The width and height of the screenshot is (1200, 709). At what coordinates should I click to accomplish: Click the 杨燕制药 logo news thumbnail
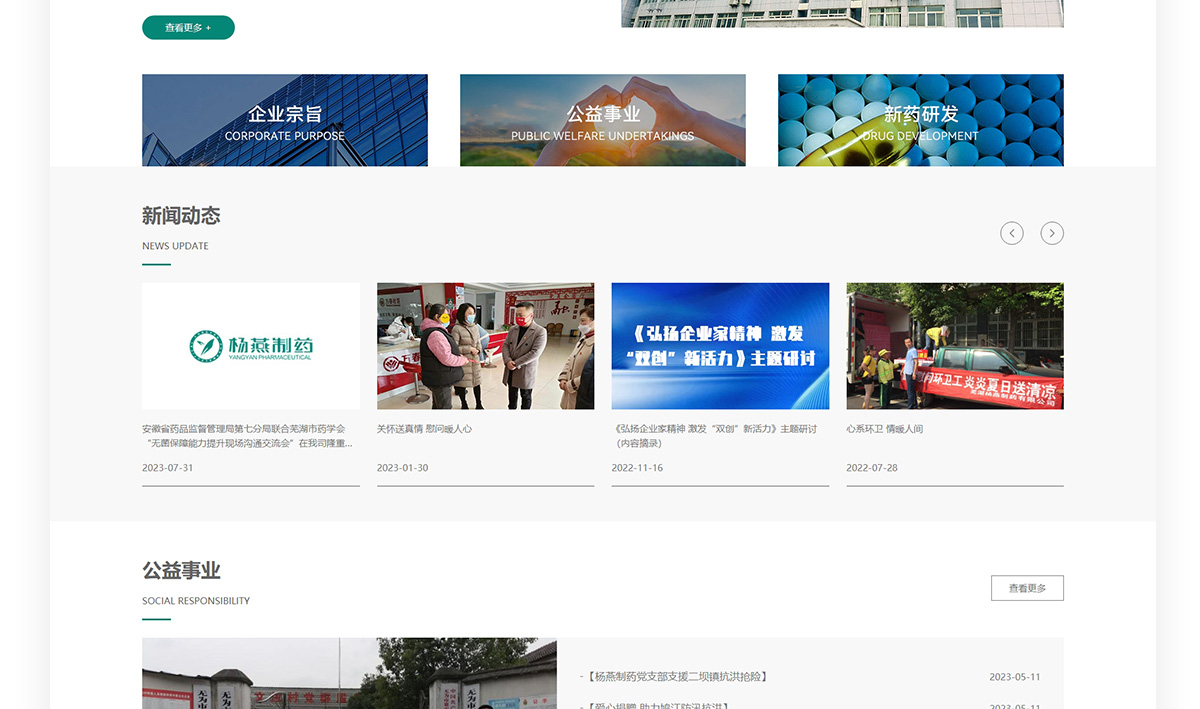[x=251, y=346]
